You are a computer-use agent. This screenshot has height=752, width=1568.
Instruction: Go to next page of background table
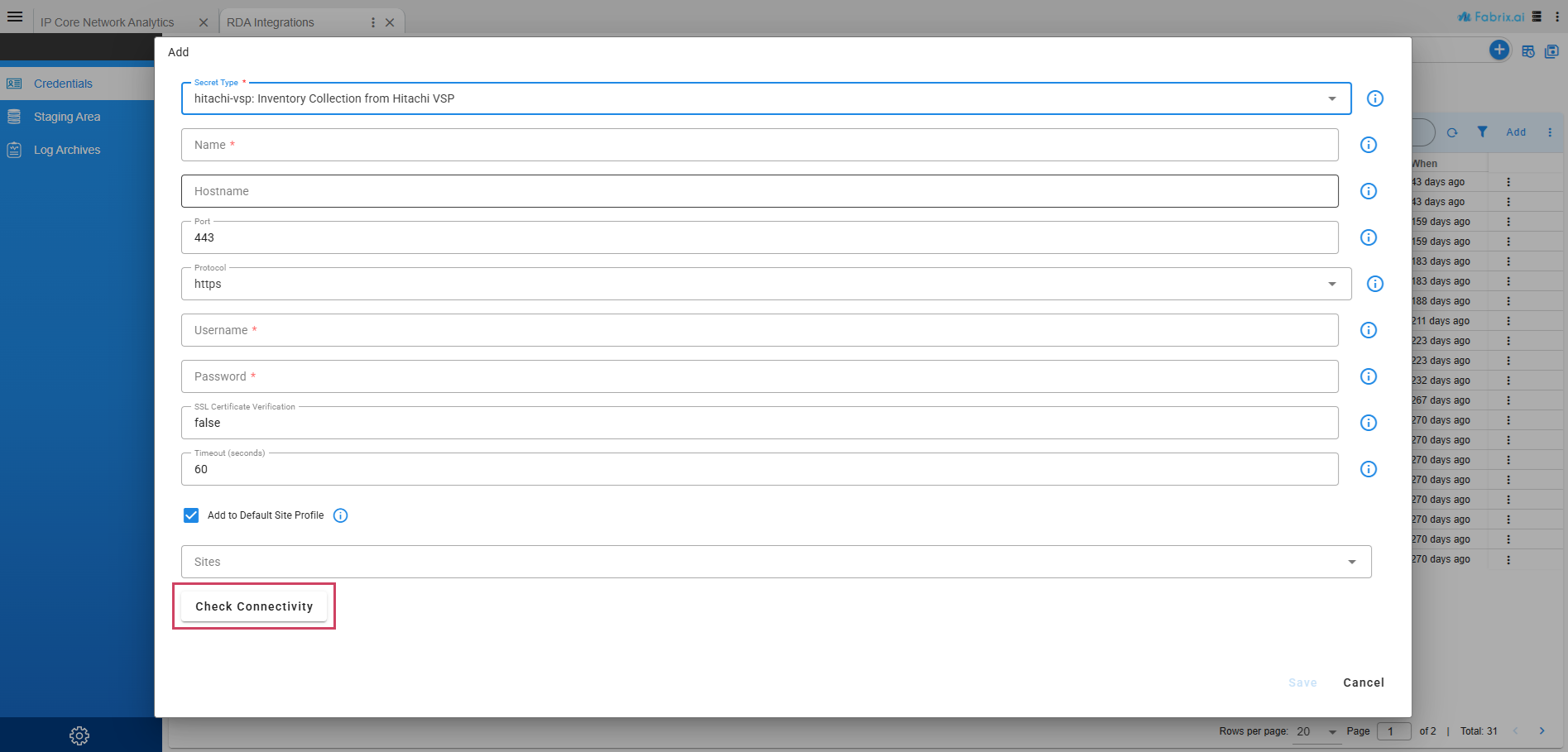coord(1542,731)
